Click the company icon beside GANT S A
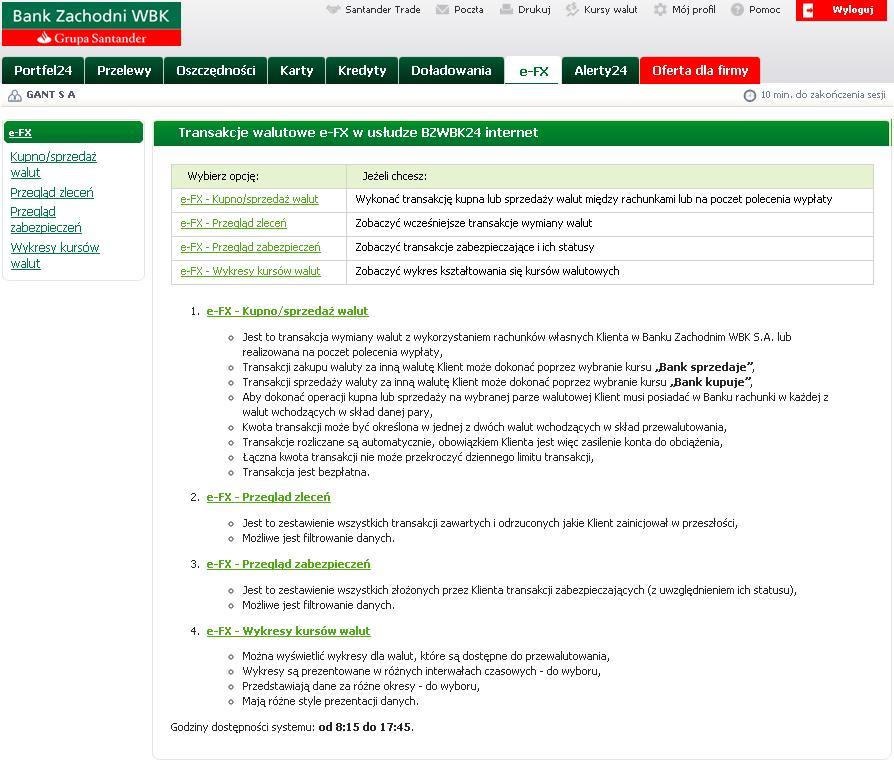Screen dimensions: 894x765 (x=15, y=95)
